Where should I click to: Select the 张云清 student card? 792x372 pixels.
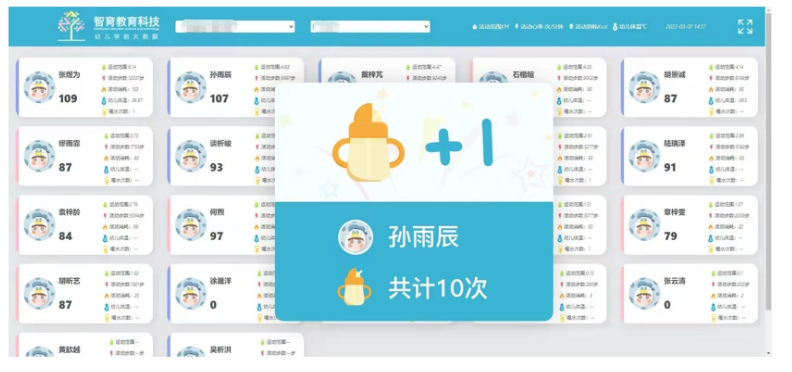(689, 293)
